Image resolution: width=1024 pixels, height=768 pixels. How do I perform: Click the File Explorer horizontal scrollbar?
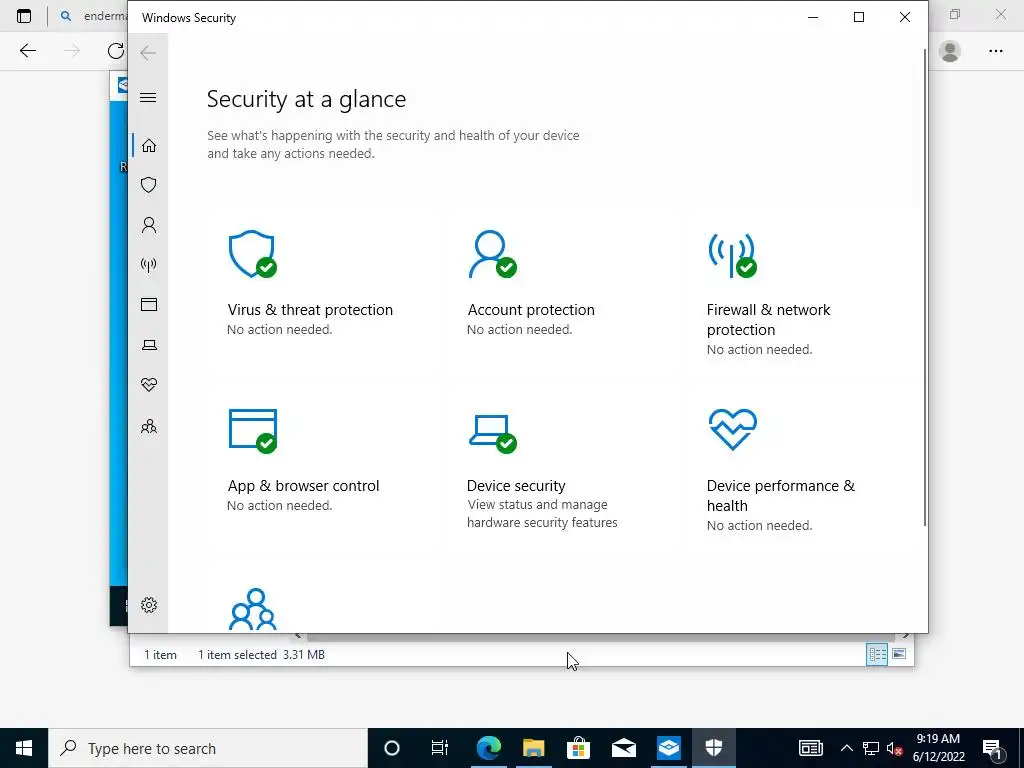point(601,636)
